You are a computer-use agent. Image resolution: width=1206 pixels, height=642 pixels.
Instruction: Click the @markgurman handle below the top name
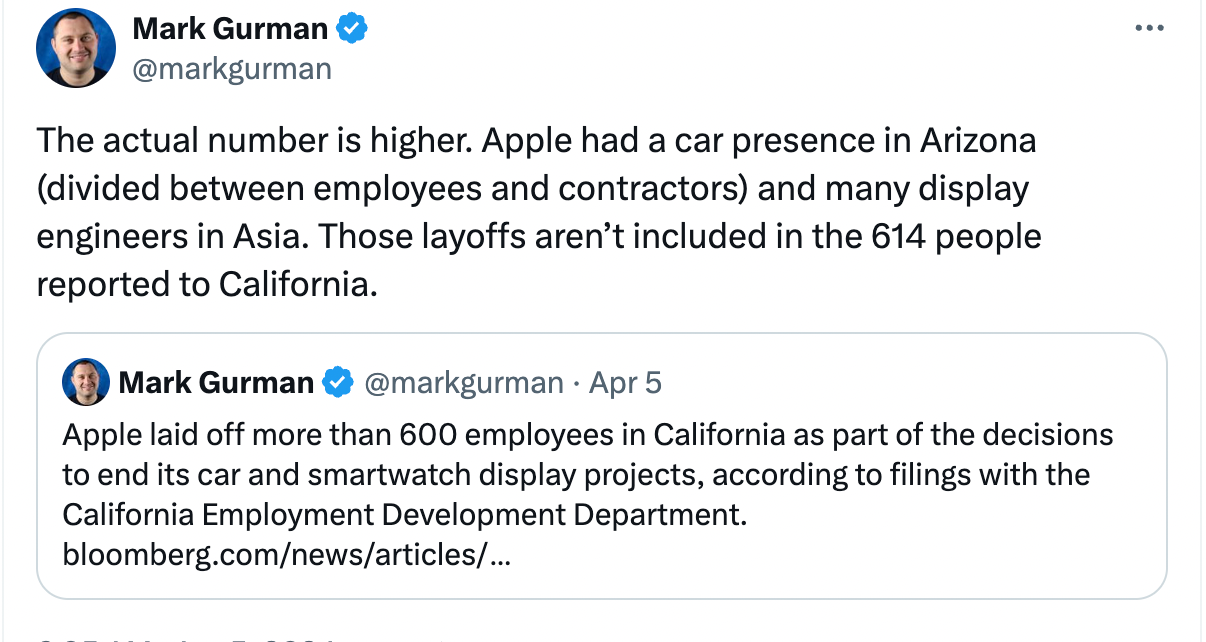[x=232, y=68]
